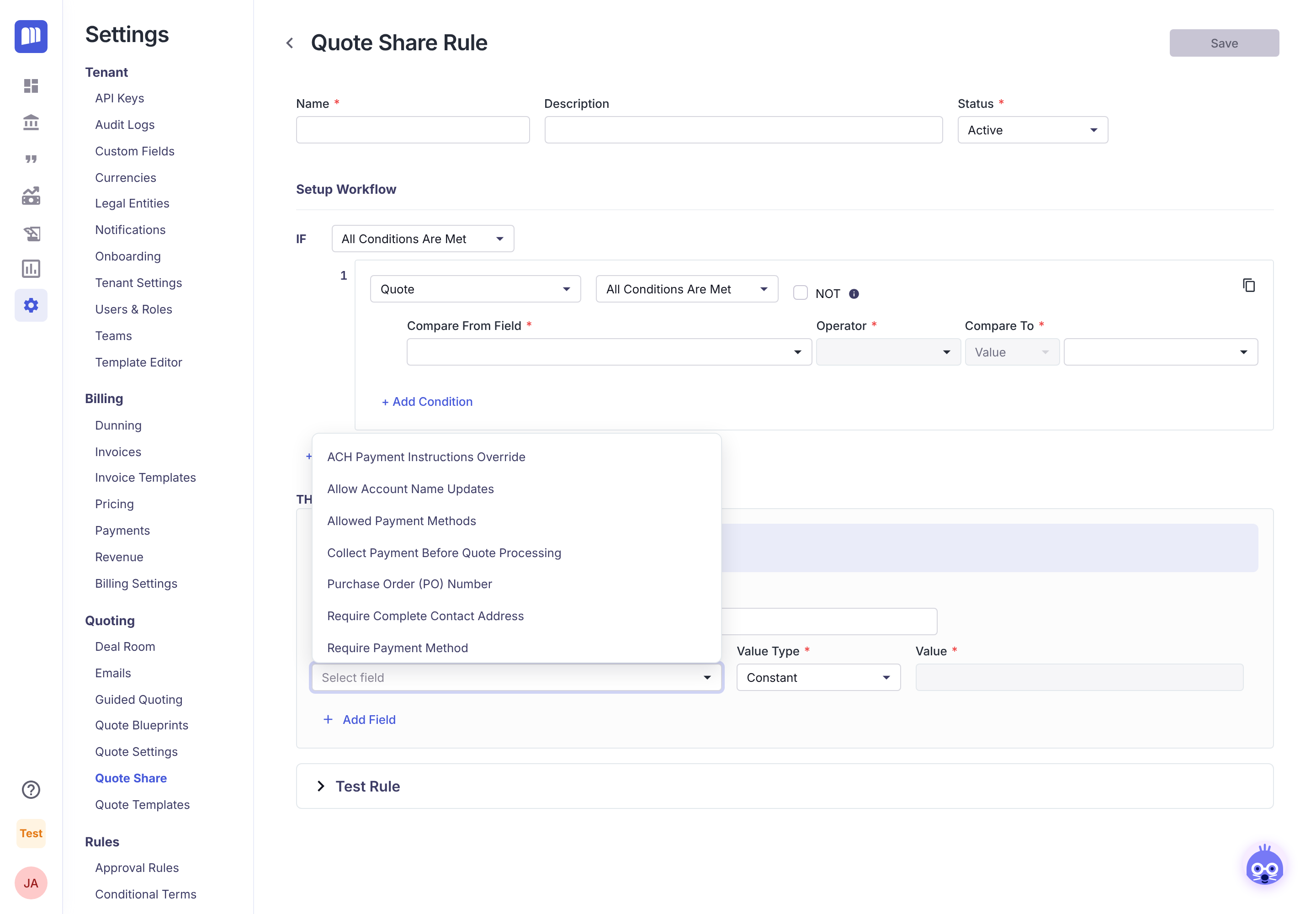This screenshot has width=1316, height=914.
Task: Open the Quote object dropdown
Action: [x=475, y=289]
